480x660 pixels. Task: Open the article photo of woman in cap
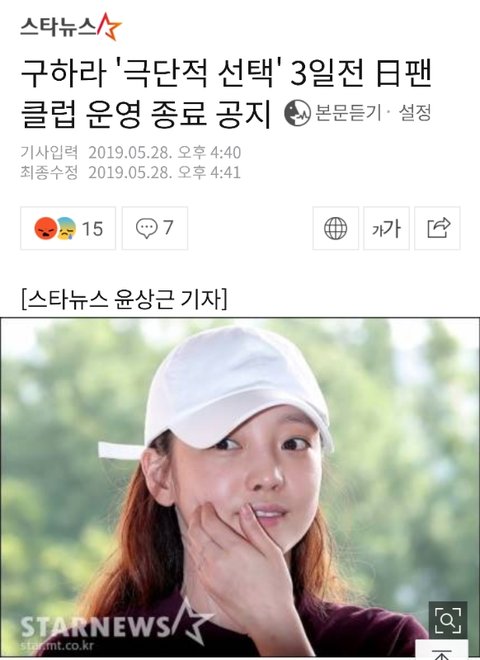pyautogui.click(x=240, y=488)
